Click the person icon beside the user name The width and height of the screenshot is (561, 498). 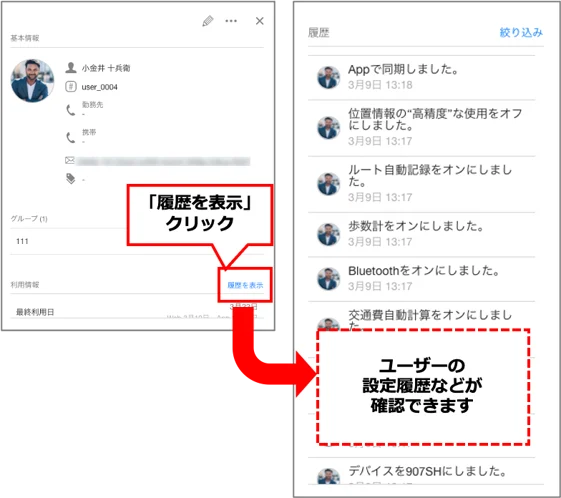71,68
